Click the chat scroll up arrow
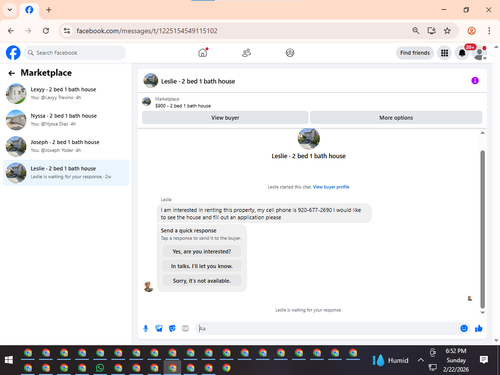 point(482,133)
